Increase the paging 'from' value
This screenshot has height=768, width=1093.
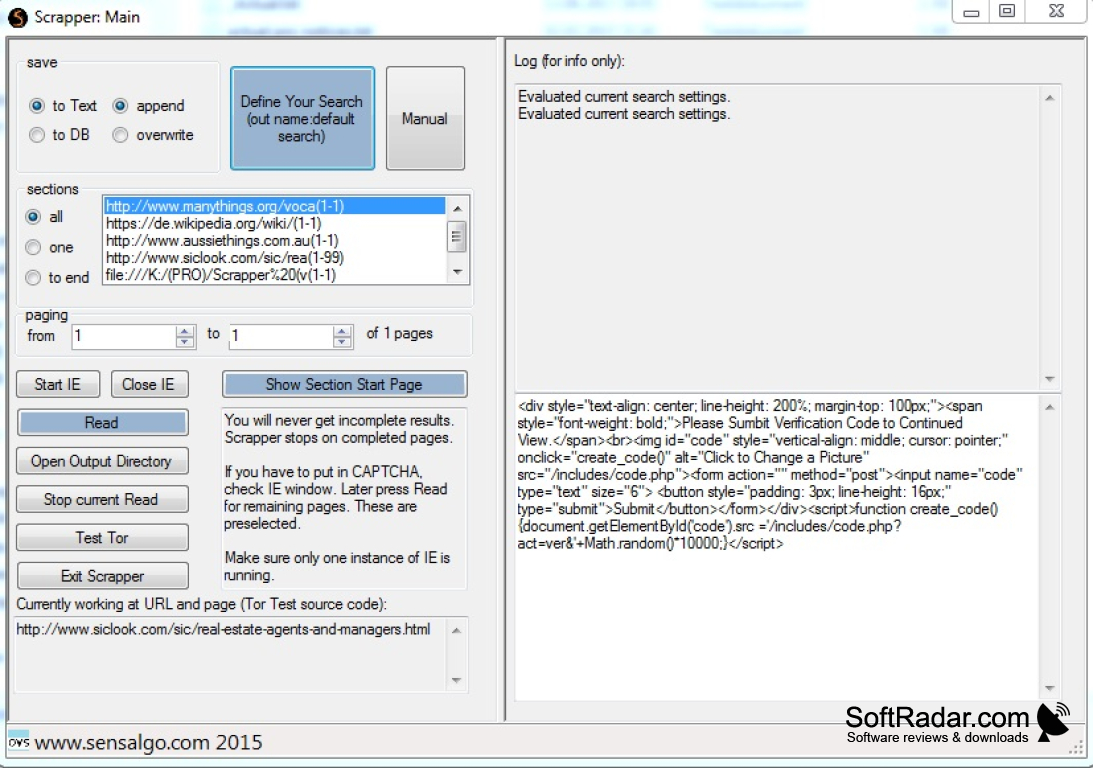pyautogui.click(x=185, y=331)
